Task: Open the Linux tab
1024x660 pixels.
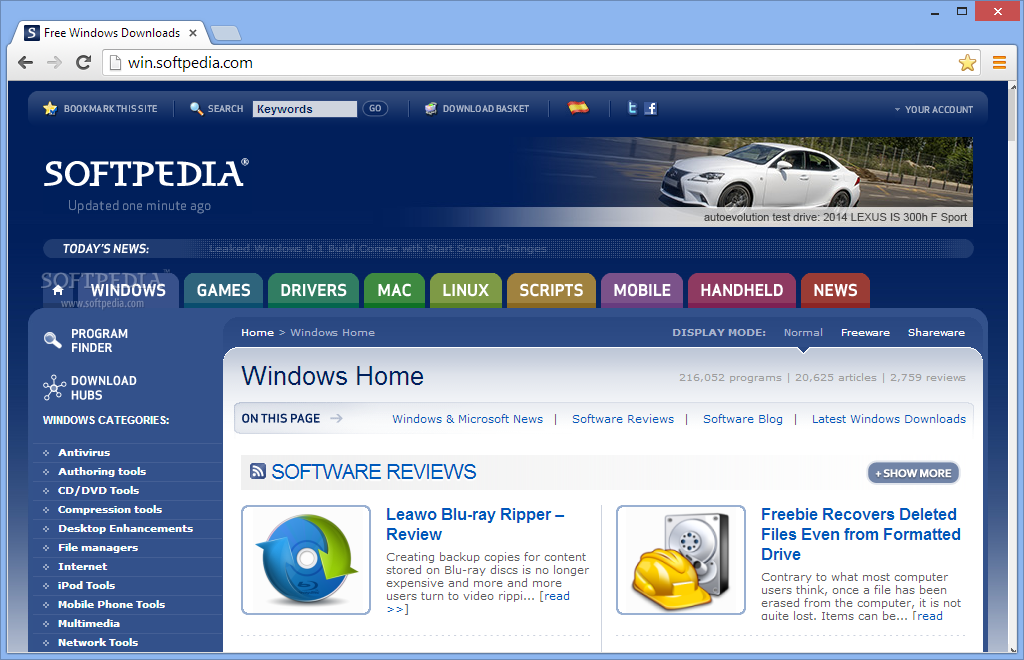Action: tap(466, 291)
